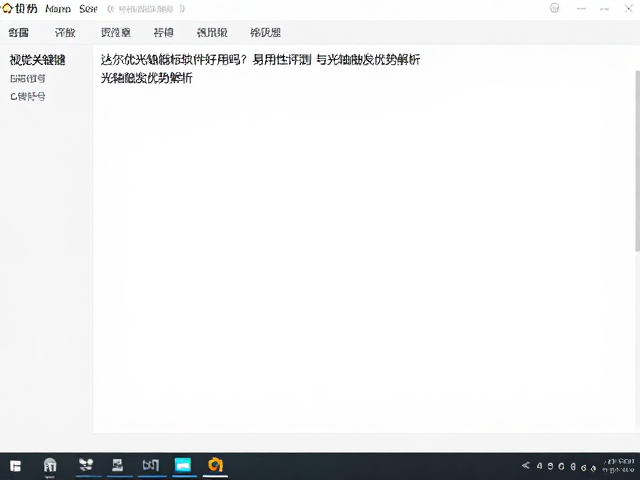Select the sidebar item beginning with letter C
This screenshot has height=480, width=640.
pos(28,96)
